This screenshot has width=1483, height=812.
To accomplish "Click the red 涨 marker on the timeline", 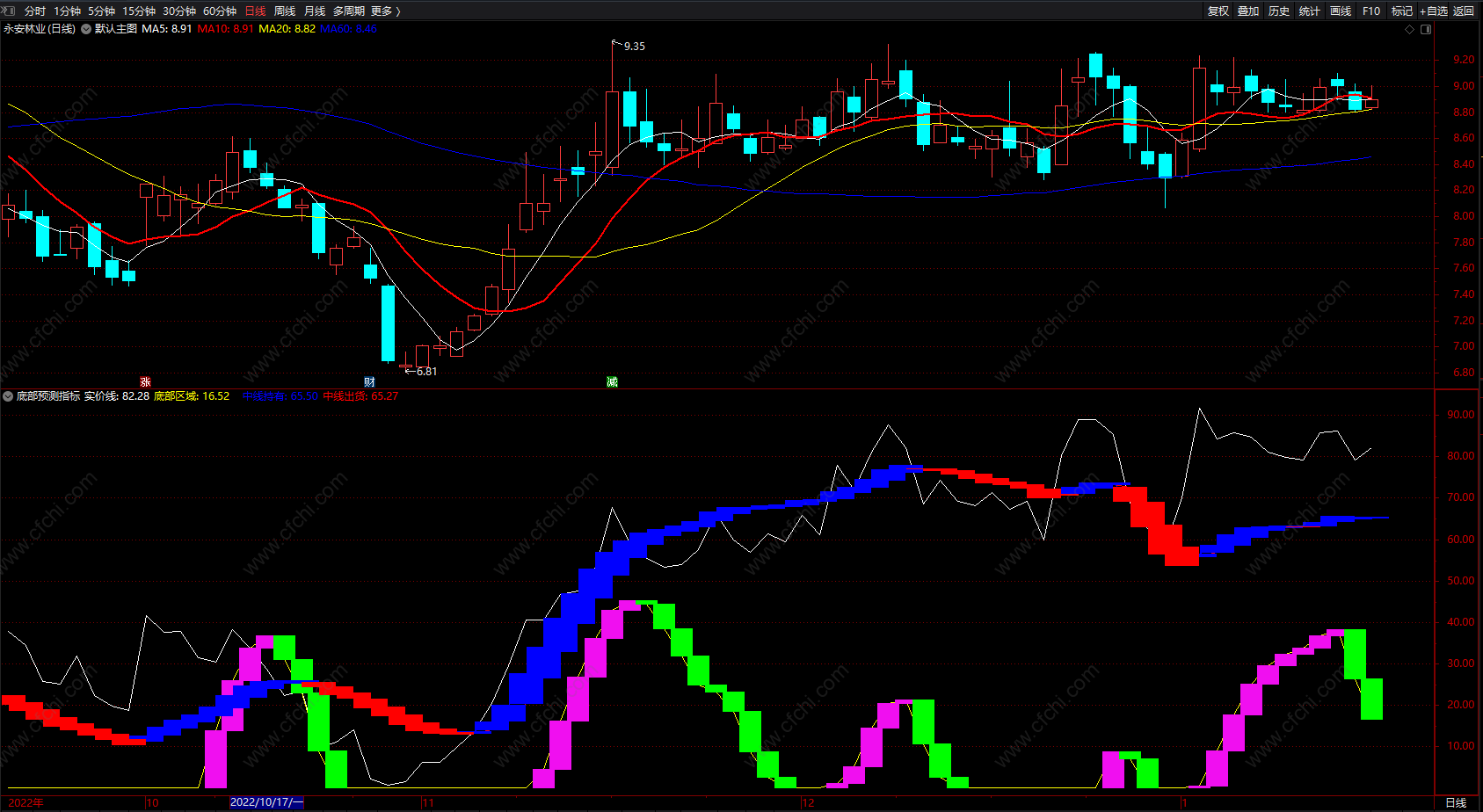I will [x=146, y=381].
